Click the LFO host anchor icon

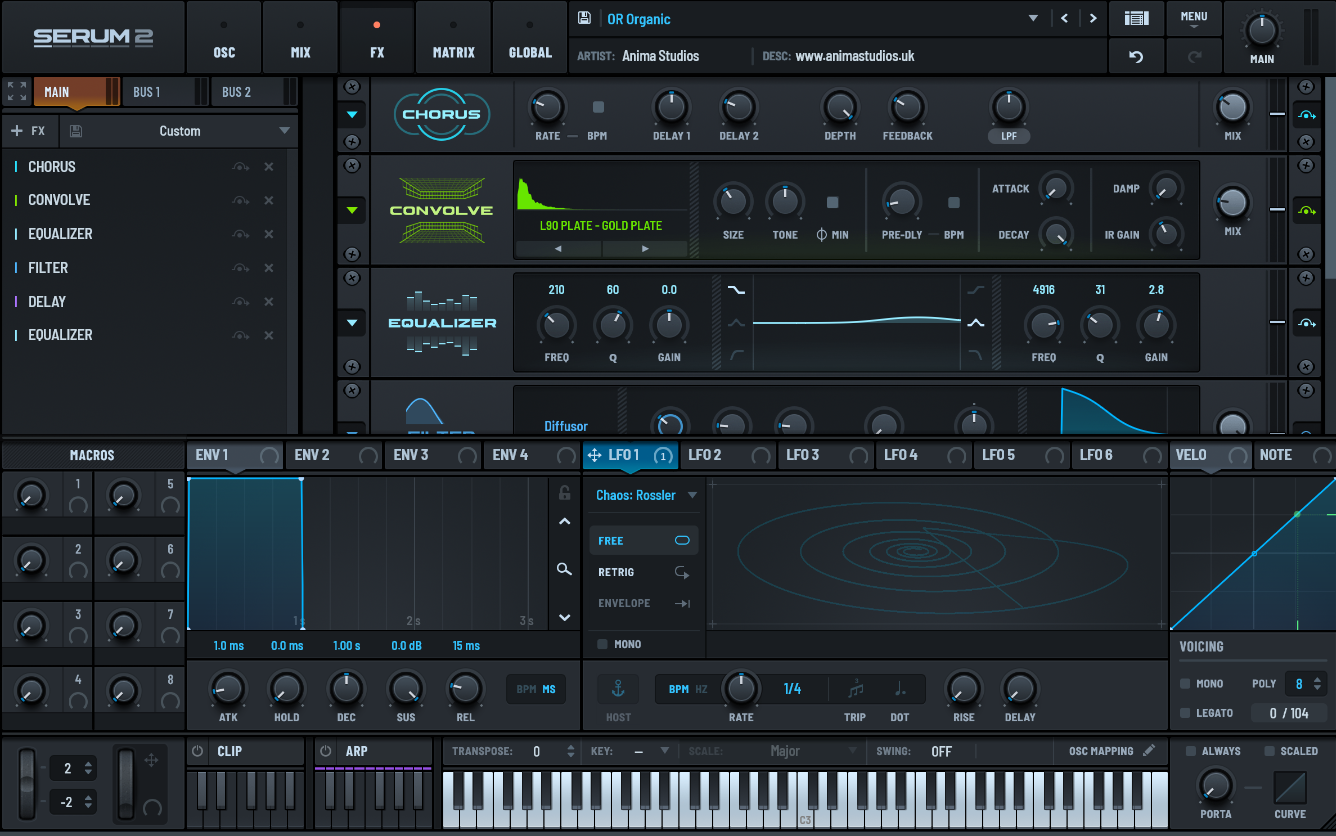tap(618, 689)
